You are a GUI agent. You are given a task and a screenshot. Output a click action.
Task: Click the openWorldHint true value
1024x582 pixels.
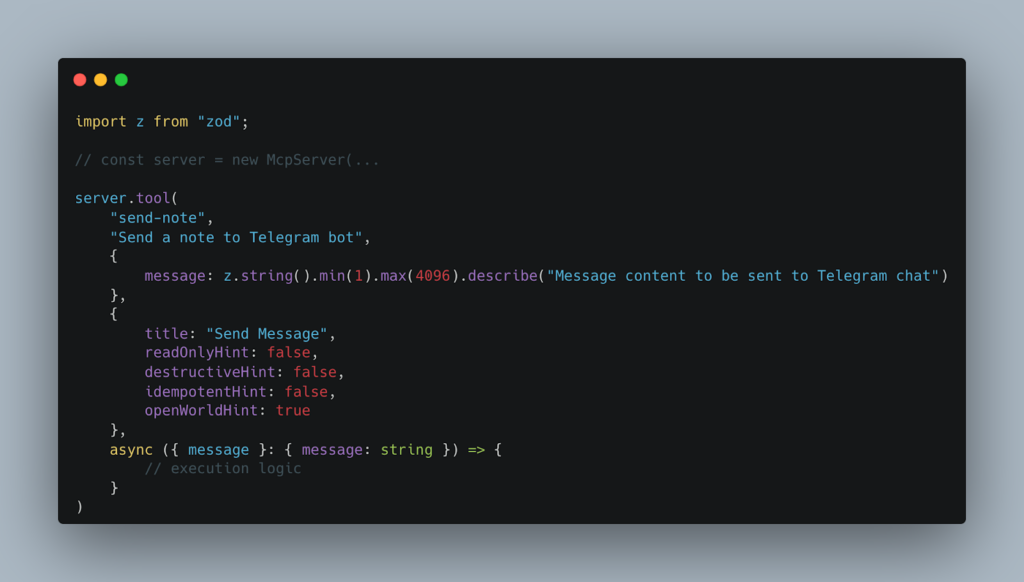tap(293, 411)
